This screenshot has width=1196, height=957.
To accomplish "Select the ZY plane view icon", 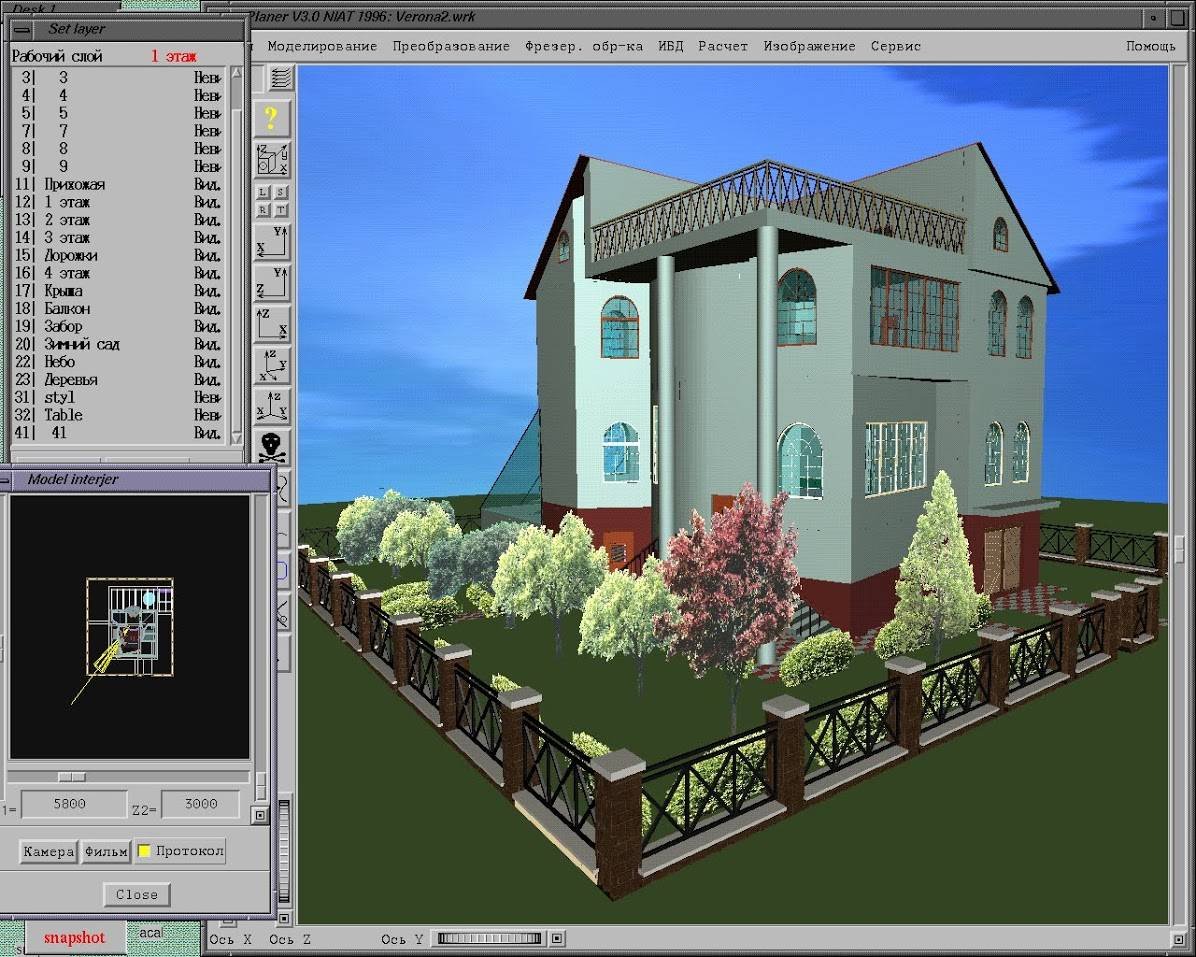I will point(272,283).
